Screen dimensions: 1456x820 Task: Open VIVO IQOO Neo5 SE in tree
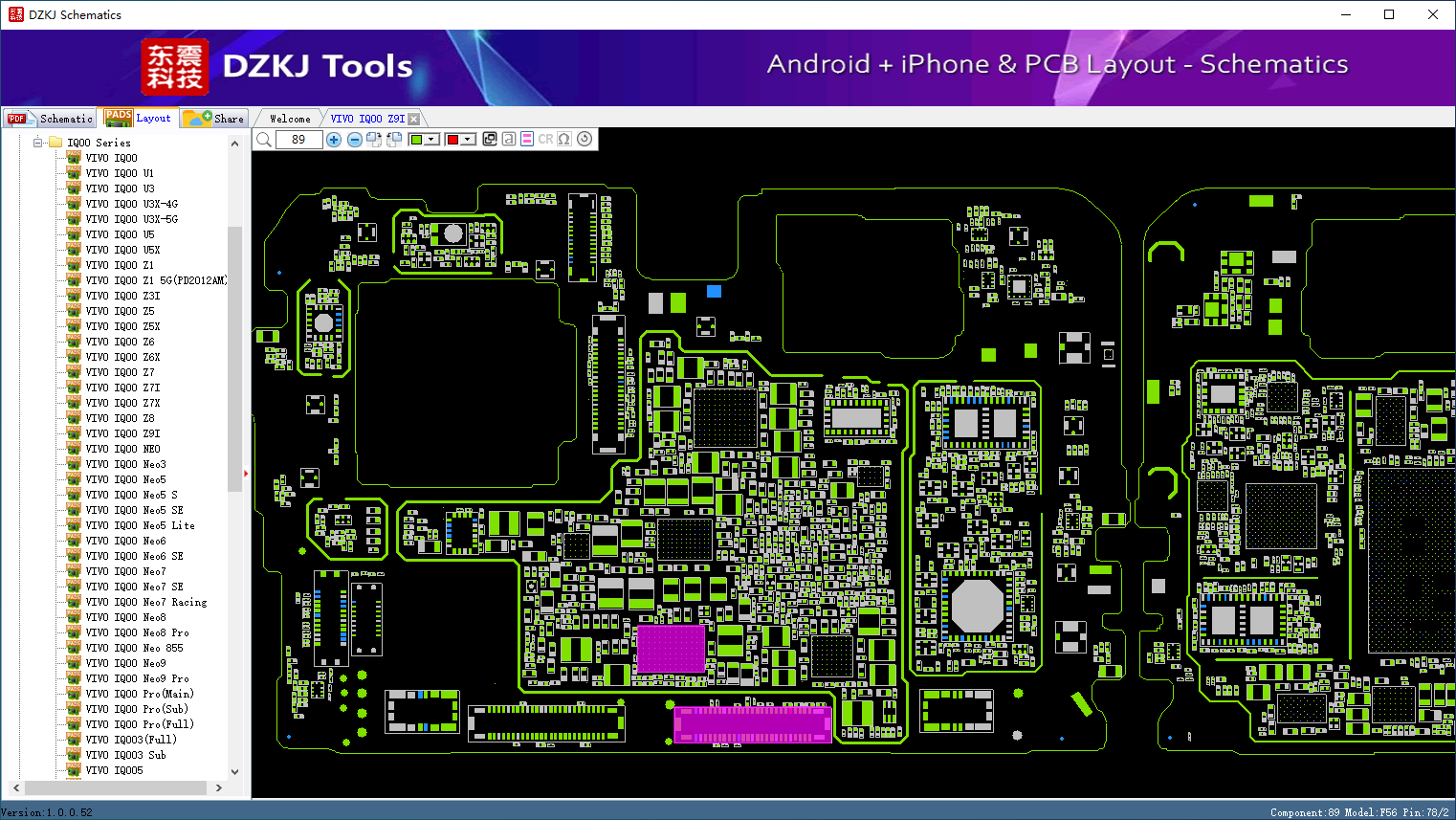[x=134, y=510]
